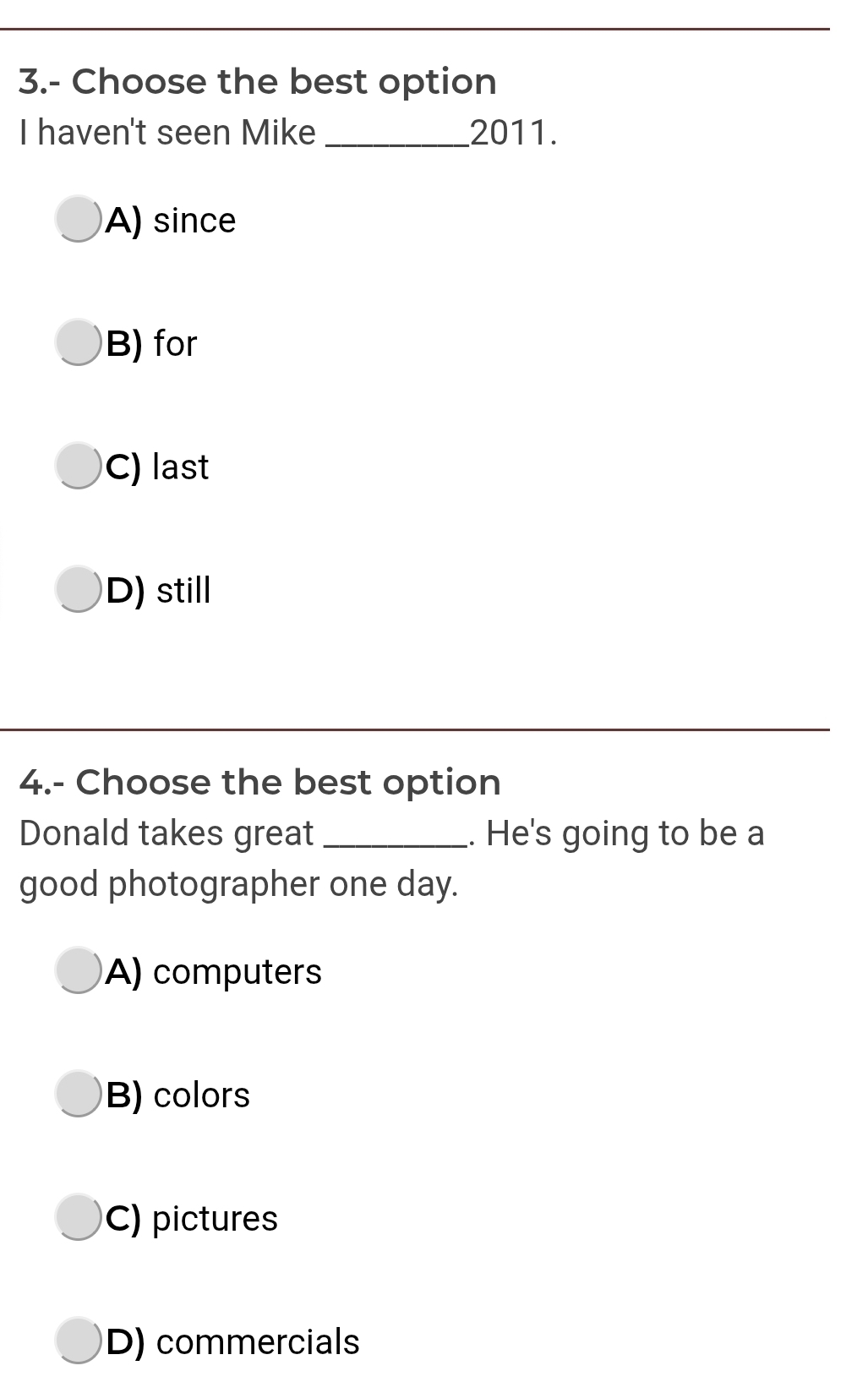Image resolution: width=868 pixels, height=1382 pixels.
Task: Click the 'C) pictures' option label
Action: [192, 1219]
